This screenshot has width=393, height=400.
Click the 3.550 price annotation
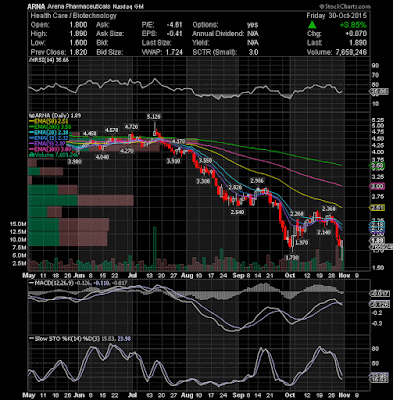[x=205, y=161]
